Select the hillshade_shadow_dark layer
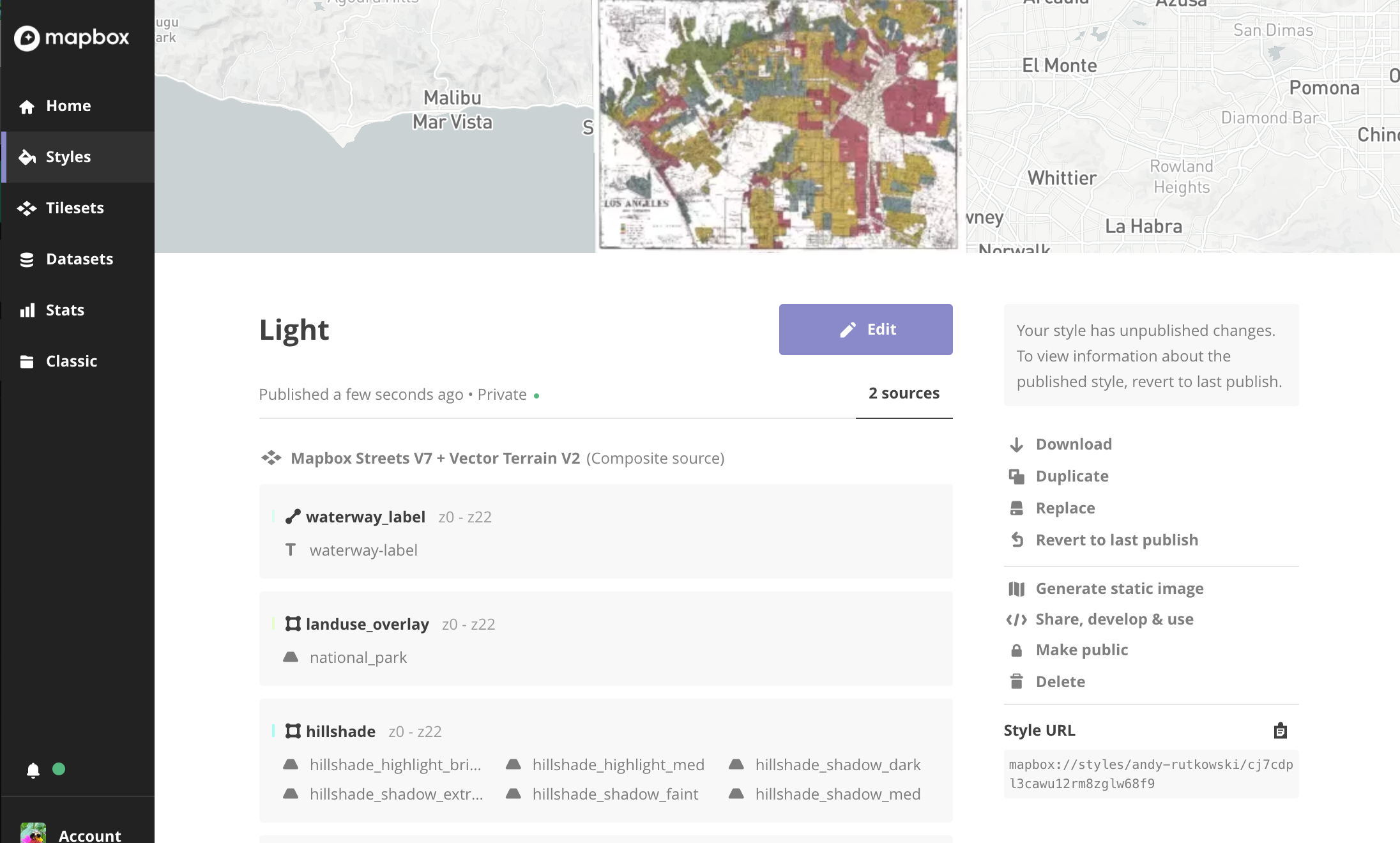1400x843 pixels. (x=837, y=765)
